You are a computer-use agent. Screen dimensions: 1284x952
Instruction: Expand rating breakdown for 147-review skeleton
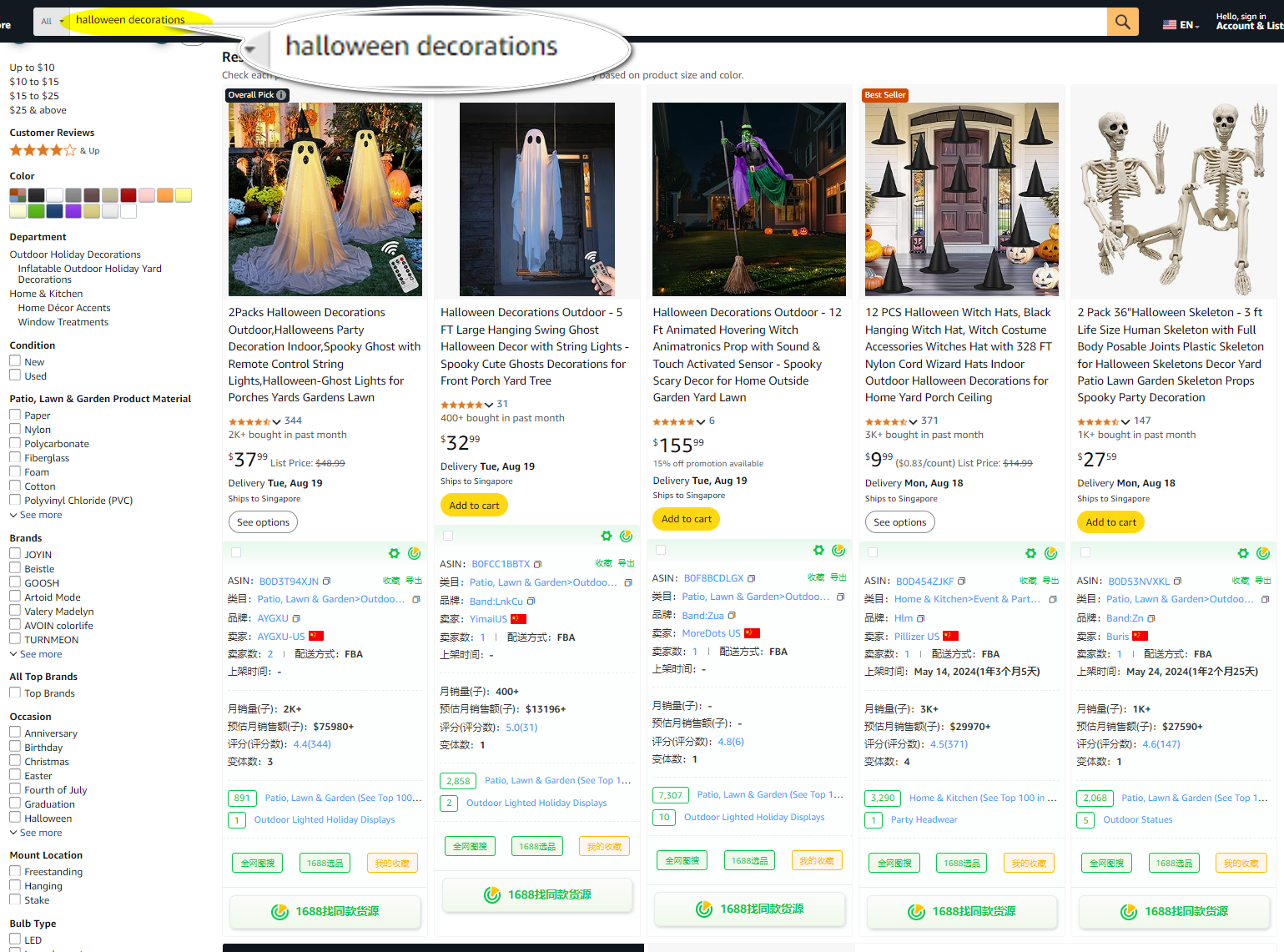click(1125, 421)
